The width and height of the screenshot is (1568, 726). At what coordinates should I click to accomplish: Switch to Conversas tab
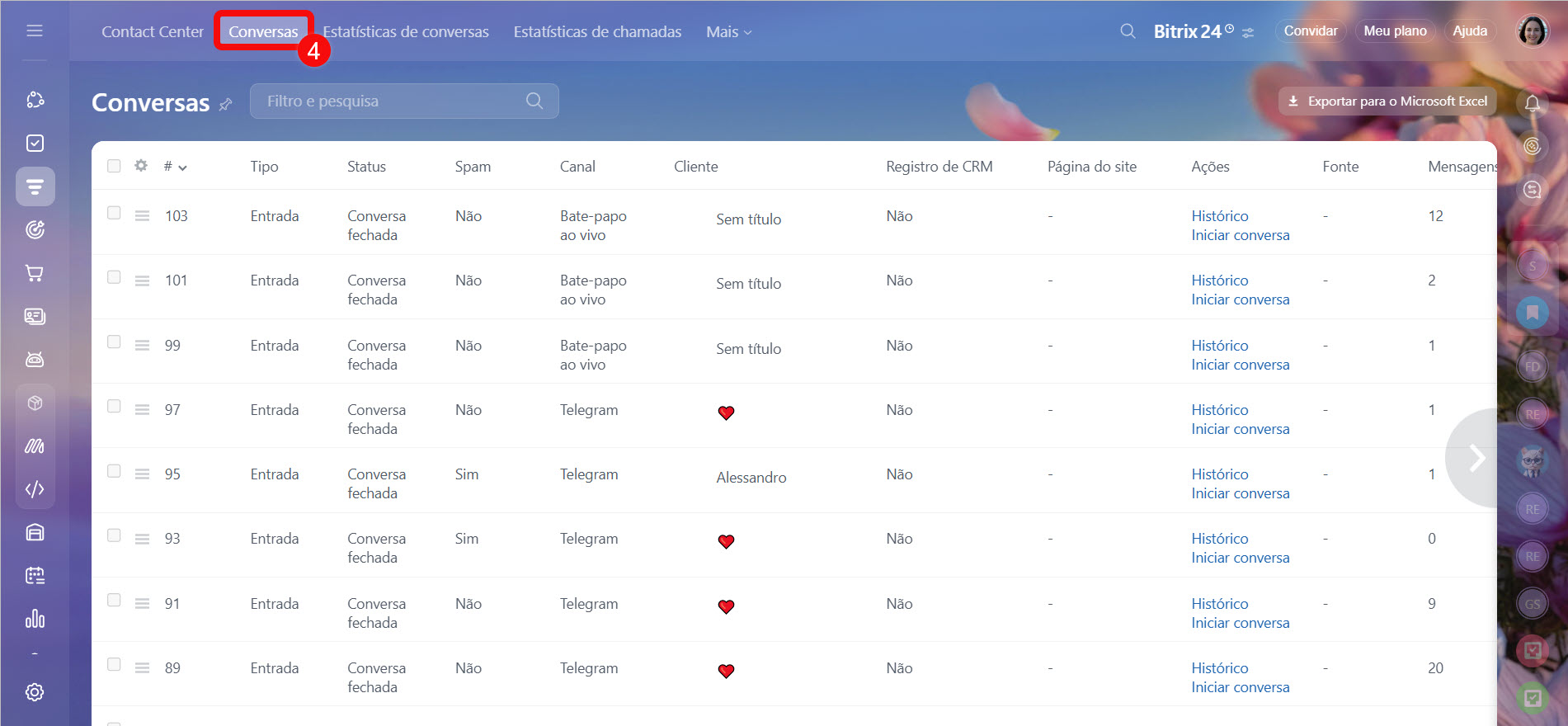click(263, 31)
